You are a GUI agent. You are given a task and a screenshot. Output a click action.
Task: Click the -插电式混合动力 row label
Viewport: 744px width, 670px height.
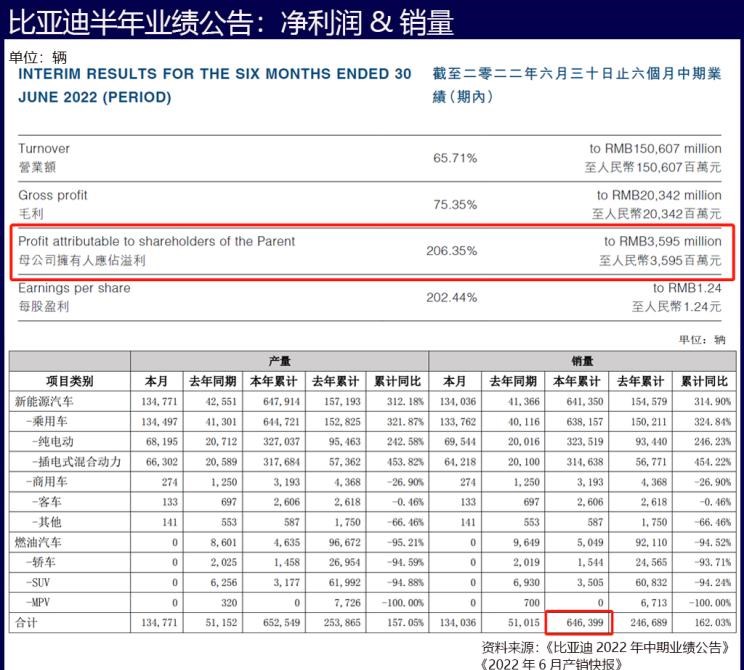(x=76, y=462)
